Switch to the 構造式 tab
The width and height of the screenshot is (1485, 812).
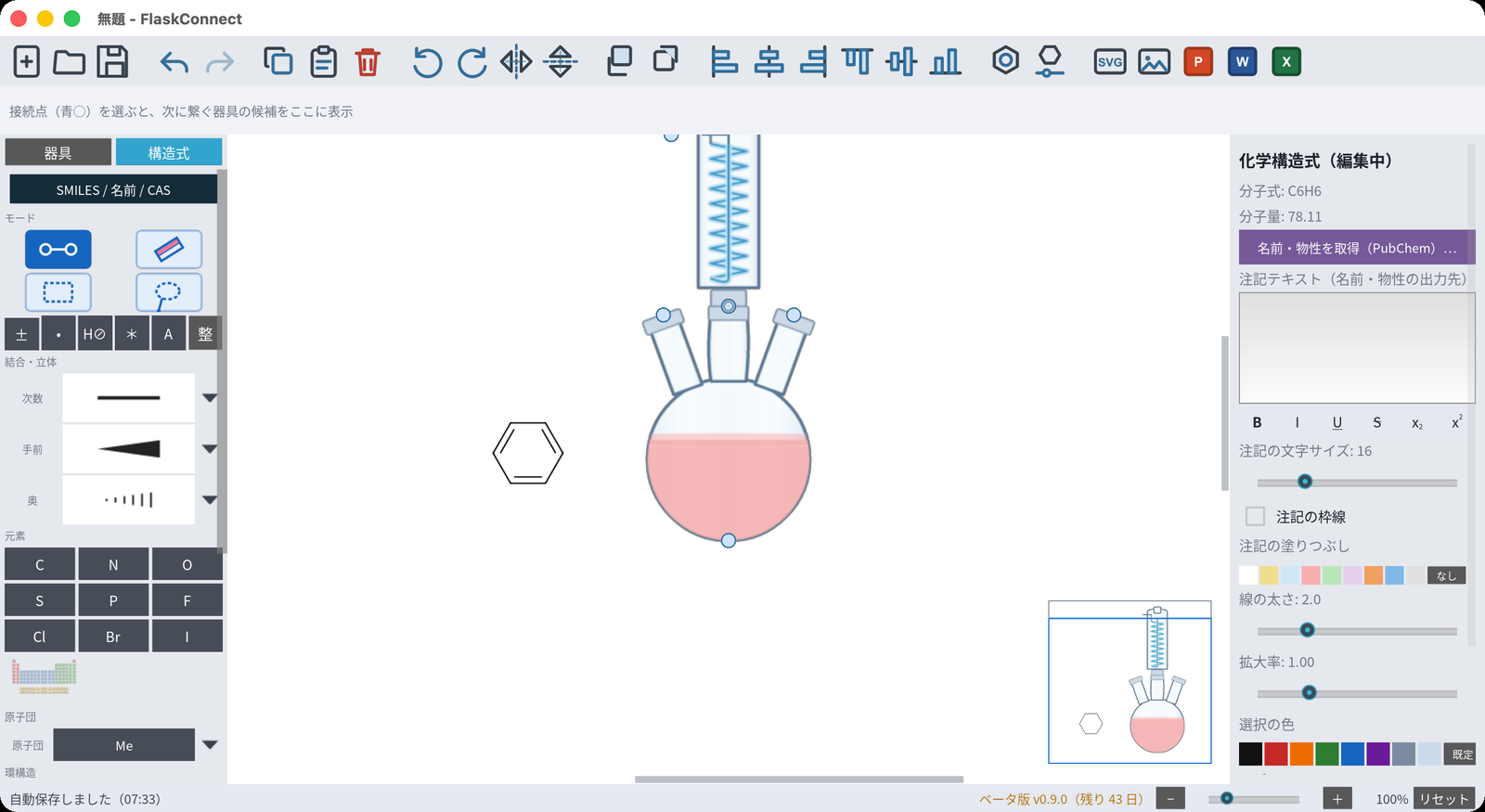coord(169,152)
